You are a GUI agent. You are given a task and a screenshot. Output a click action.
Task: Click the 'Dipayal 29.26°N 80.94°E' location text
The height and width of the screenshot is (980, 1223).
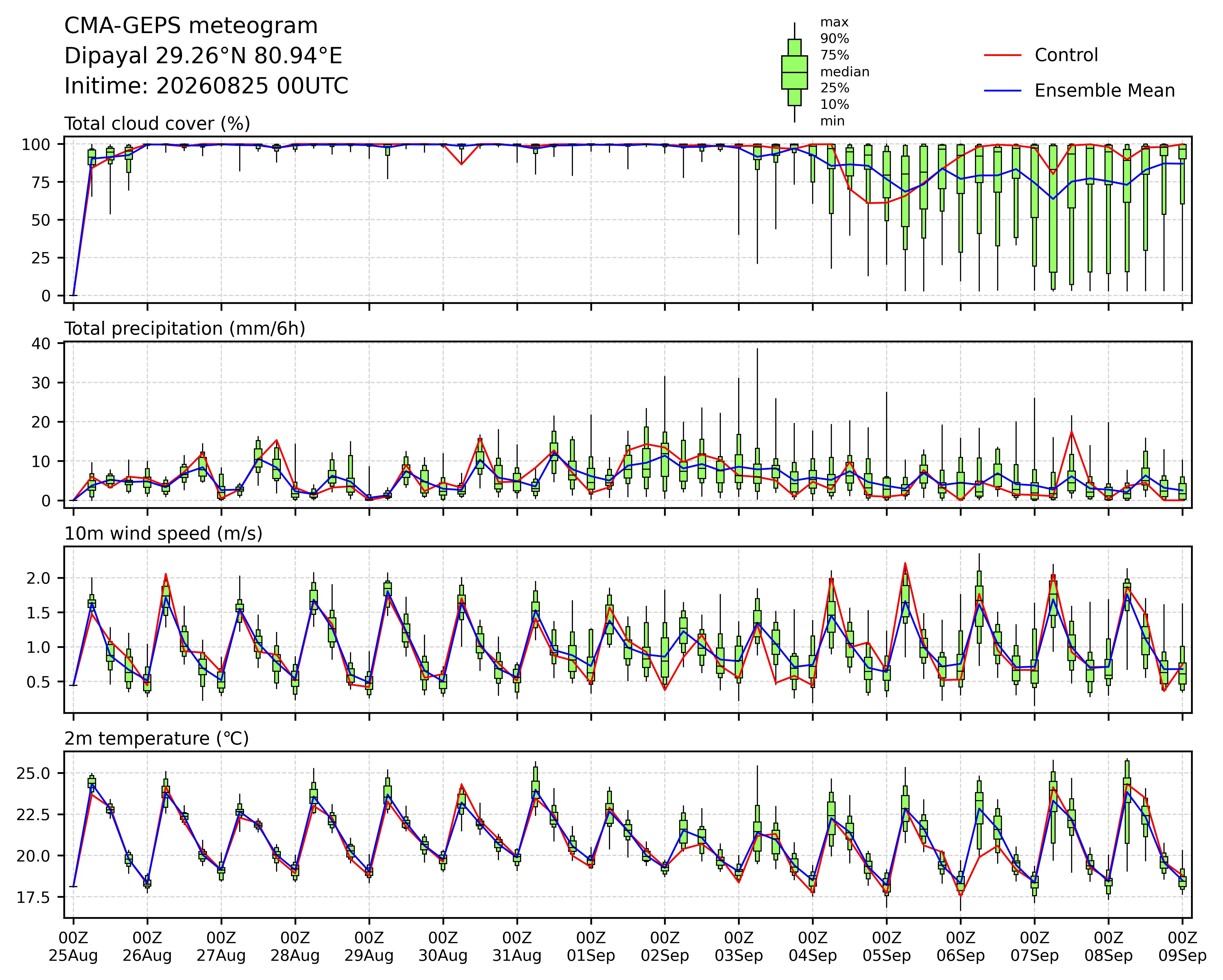coord(204,56)
